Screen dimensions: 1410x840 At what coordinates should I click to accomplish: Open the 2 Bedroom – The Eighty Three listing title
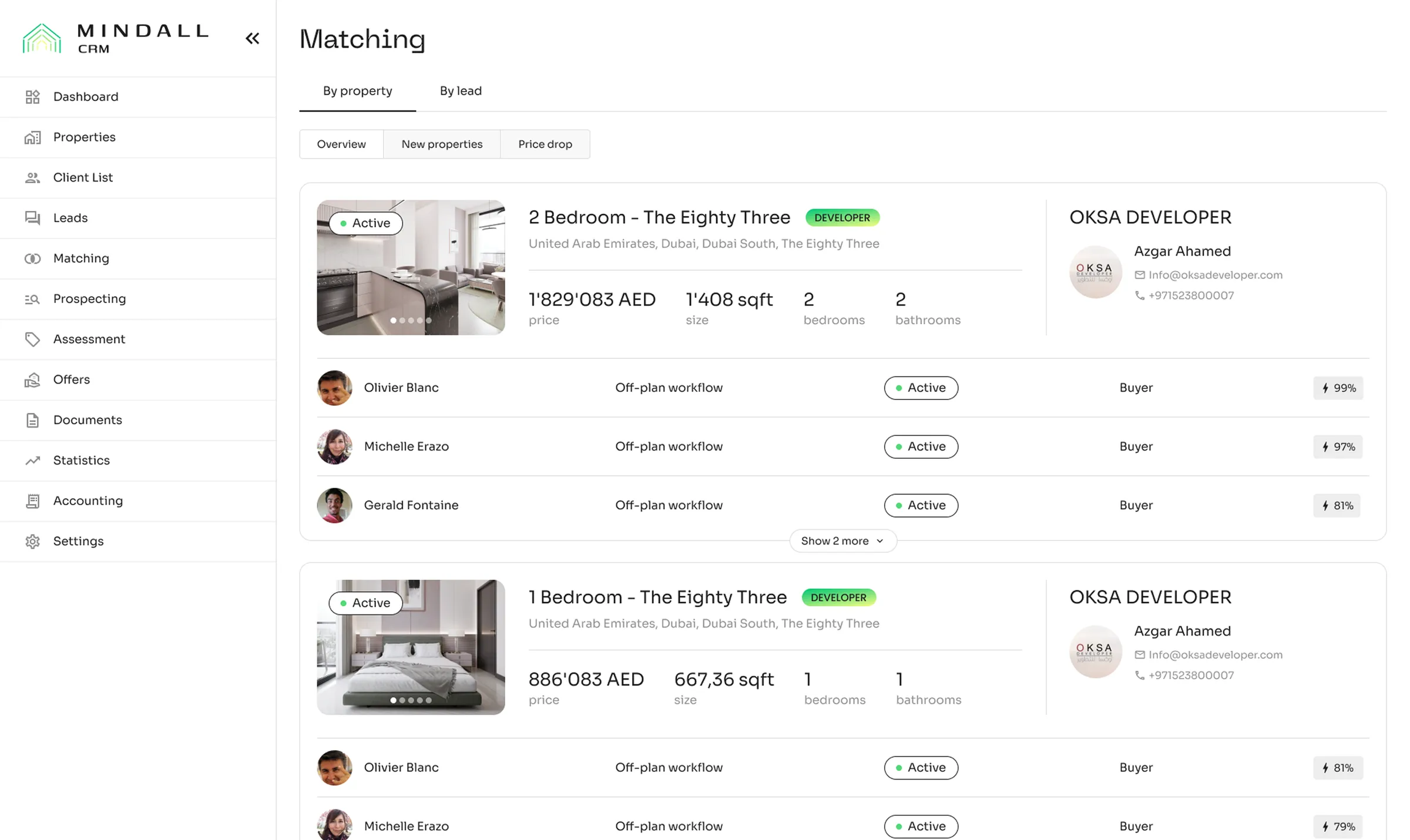[659, 217]
